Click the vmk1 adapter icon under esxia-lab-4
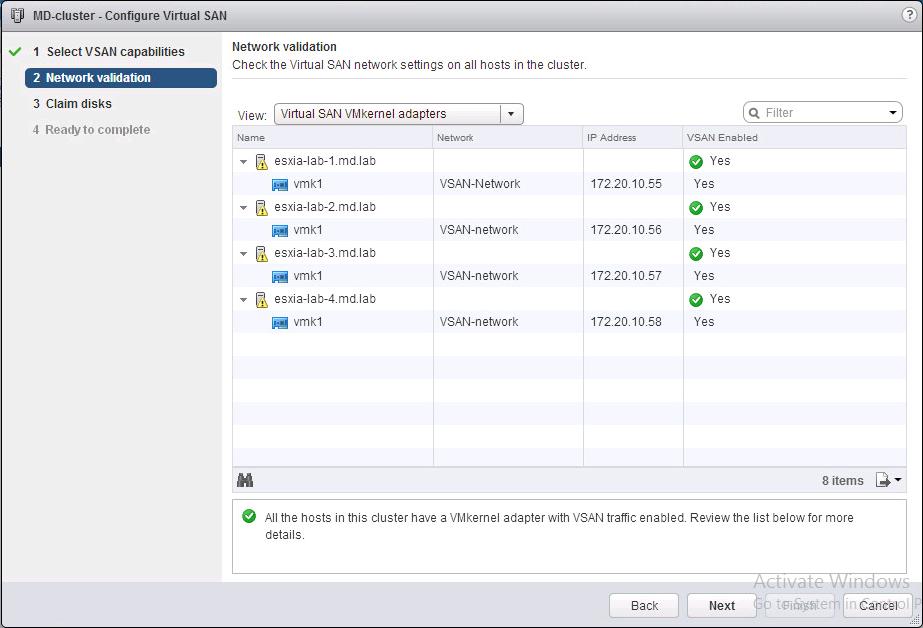This screenshot has height=628, width=923. click(280, 322)
